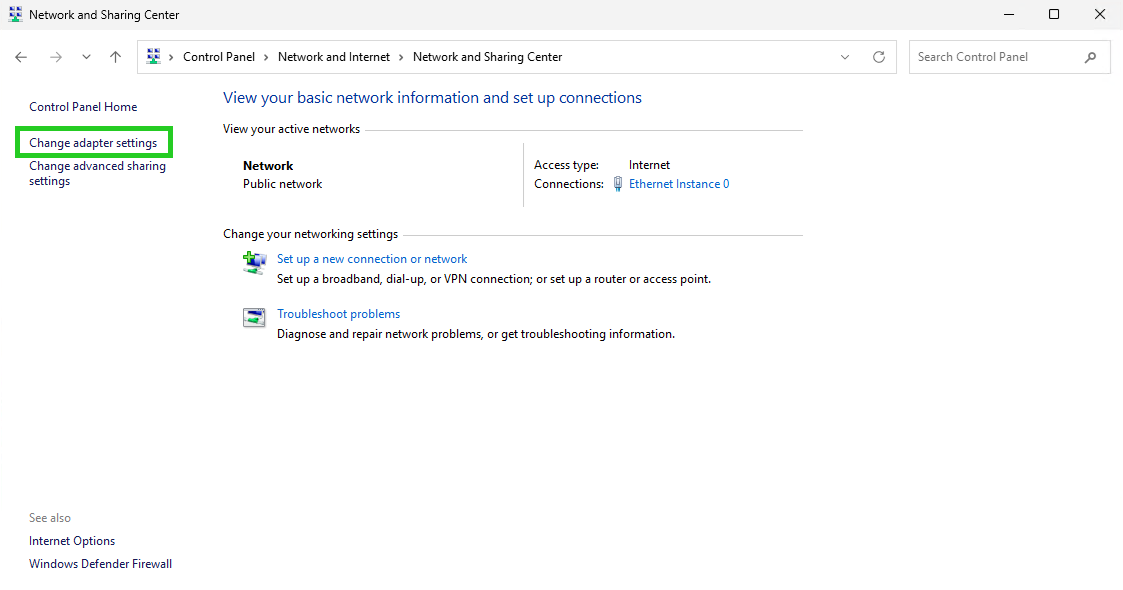The height and width of the screenshot is (590, 1123).
Task: Open the recent locations chevron beside the forward arrow
Action: point(86,57)
